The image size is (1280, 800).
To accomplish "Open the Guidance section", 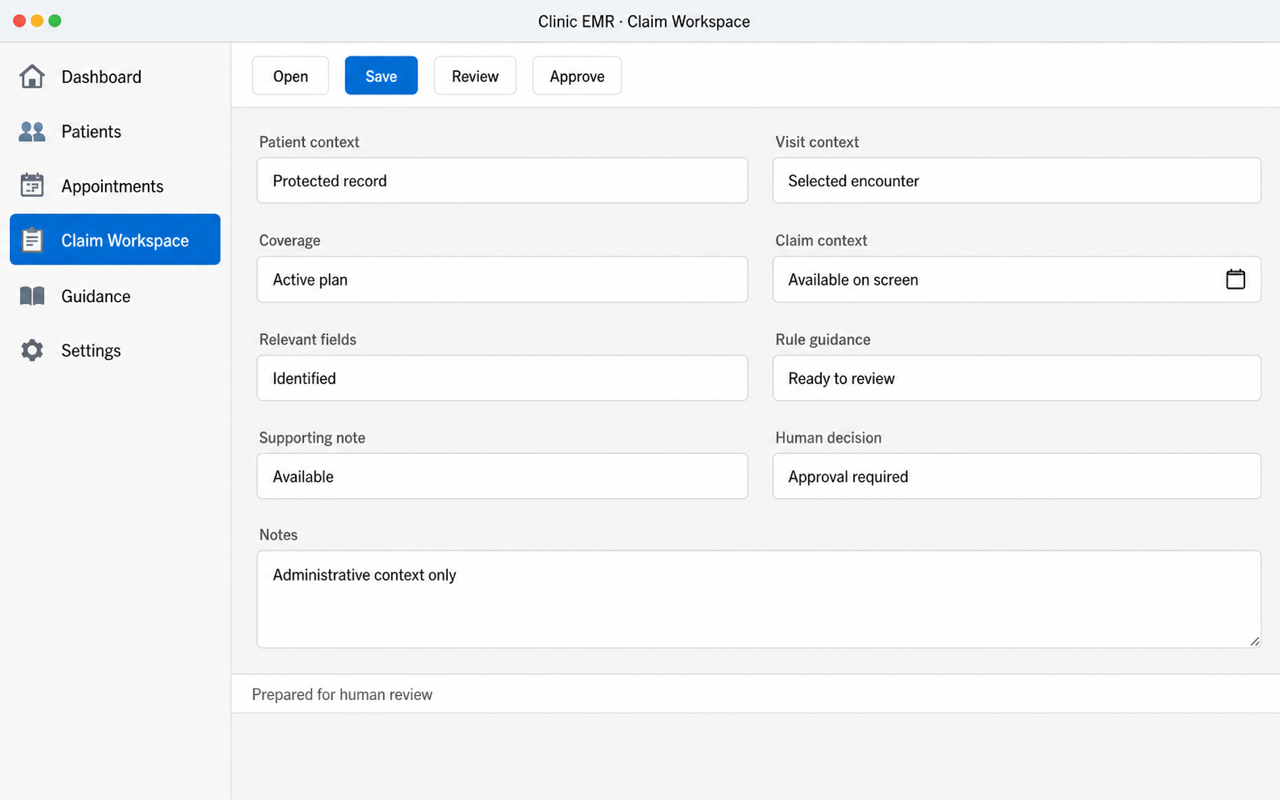I will coord(115,296).
